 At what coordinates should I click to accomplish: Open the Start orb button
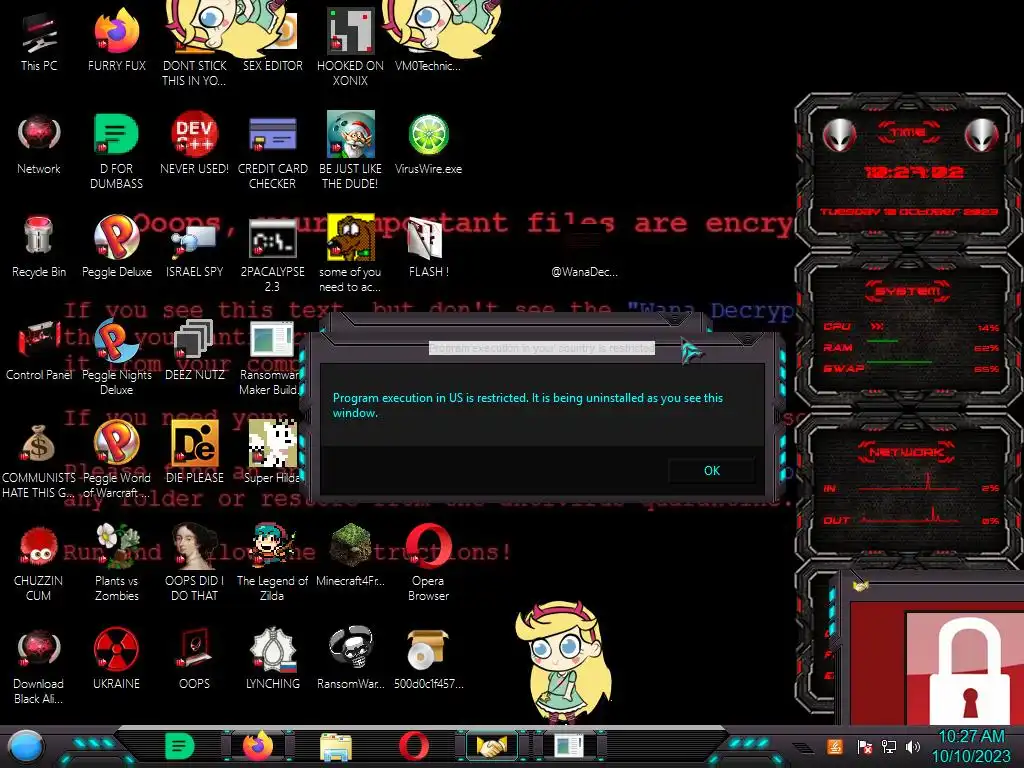(25, 746)
